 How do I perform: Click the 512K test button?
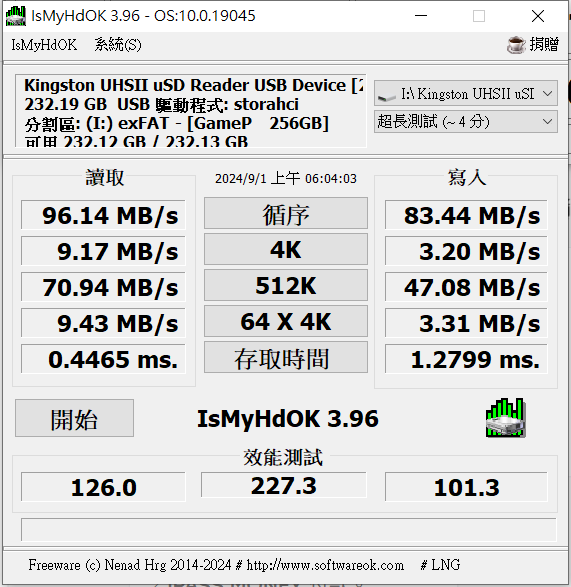(x=286, y=286)
